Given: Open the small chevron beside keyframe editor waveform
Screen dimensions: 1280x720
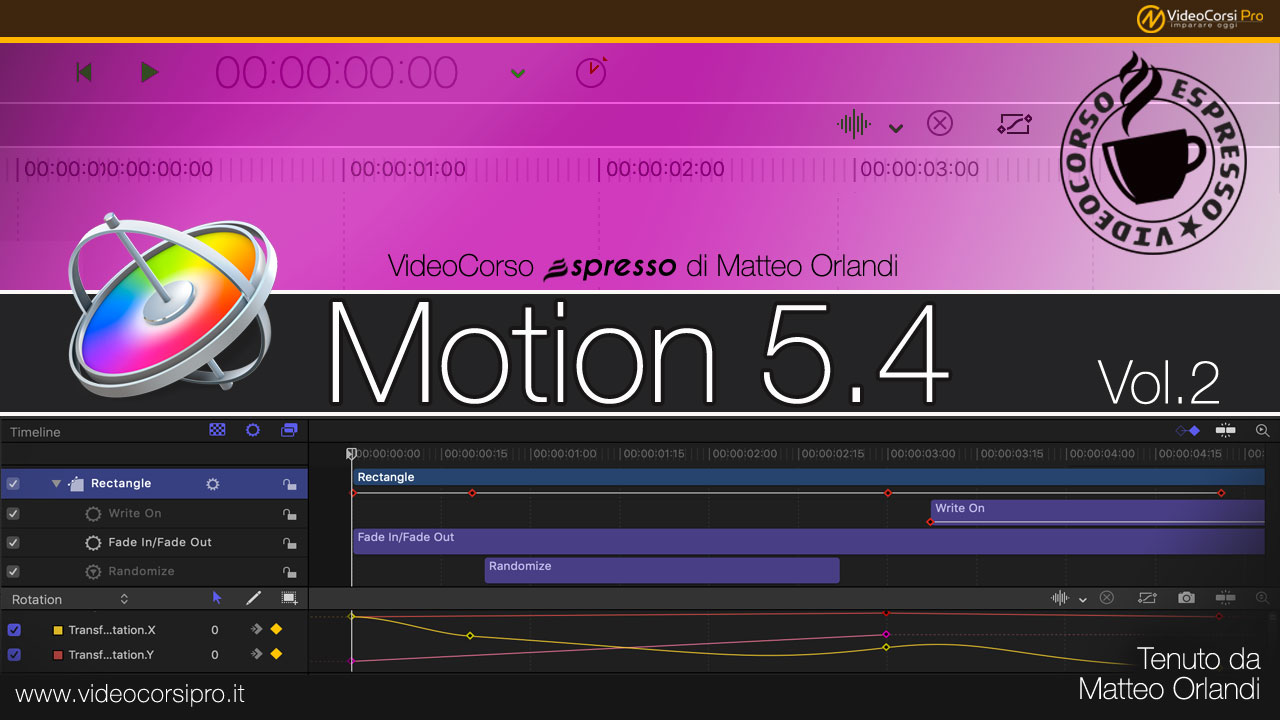Looking at the screenshot, I should pos(1082,600).
